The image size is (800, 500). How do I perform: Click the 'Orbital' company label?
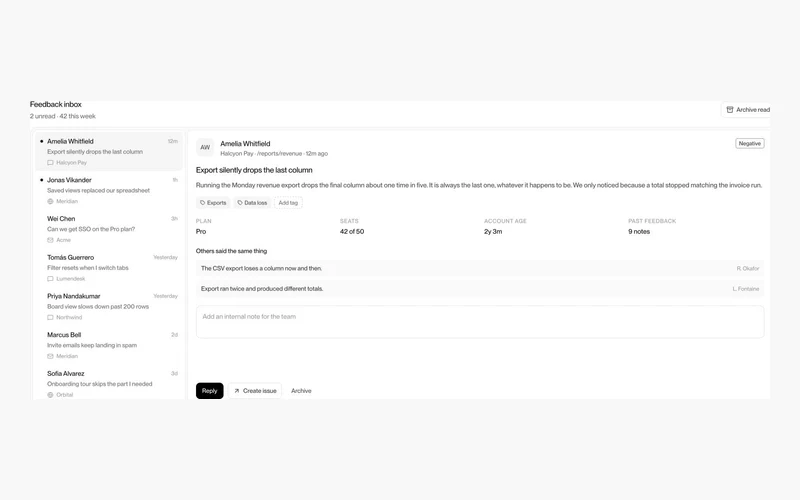pyautogui.click(x=65, y=395)
